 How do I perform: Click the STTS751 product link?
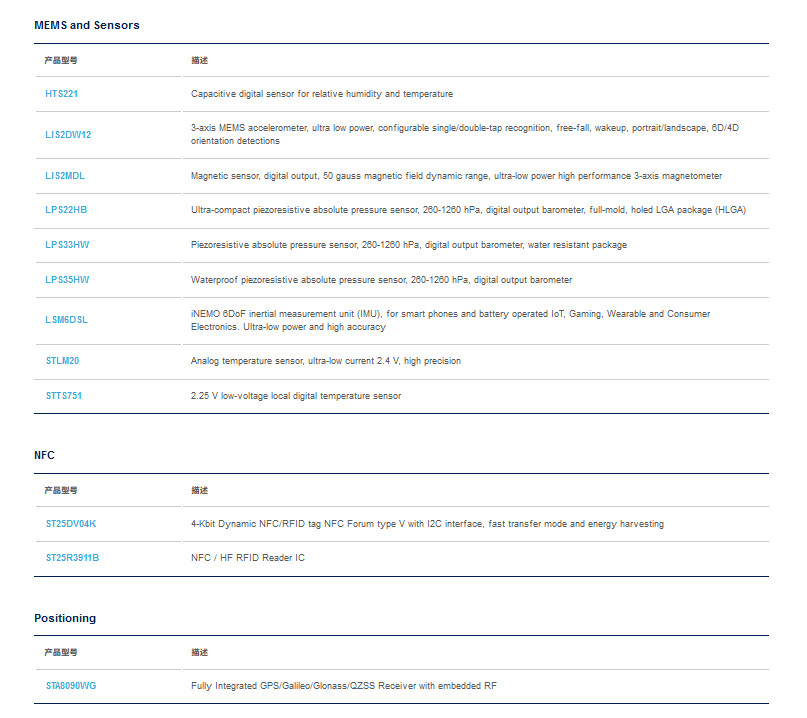(x=64, y=396)
